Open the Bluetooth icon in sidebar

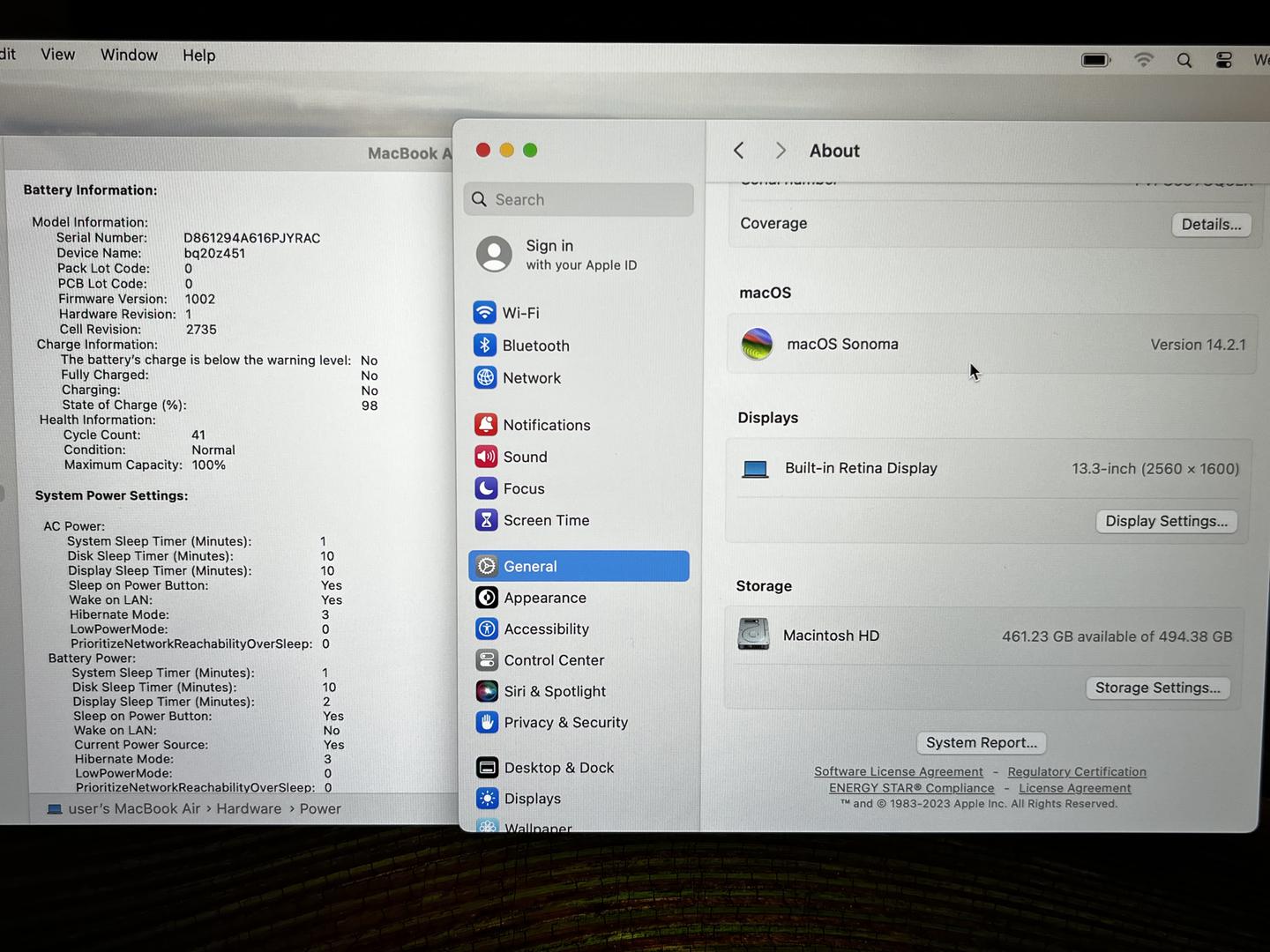coord(484,346)
